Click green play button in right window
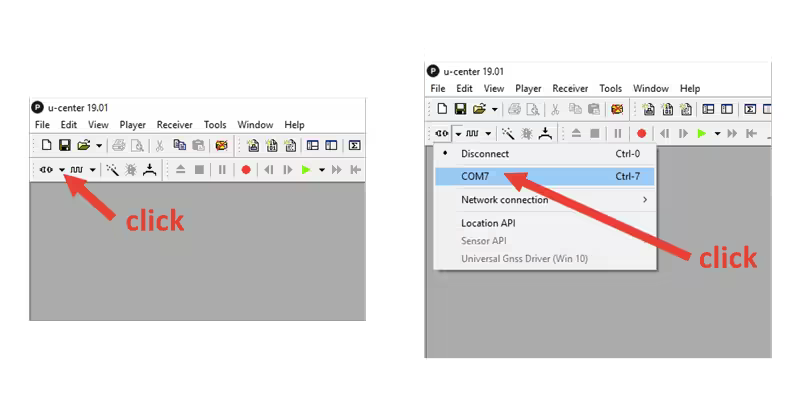Image resolution: width=800 pixels, height=420 pixels. (x=702, y=133)
